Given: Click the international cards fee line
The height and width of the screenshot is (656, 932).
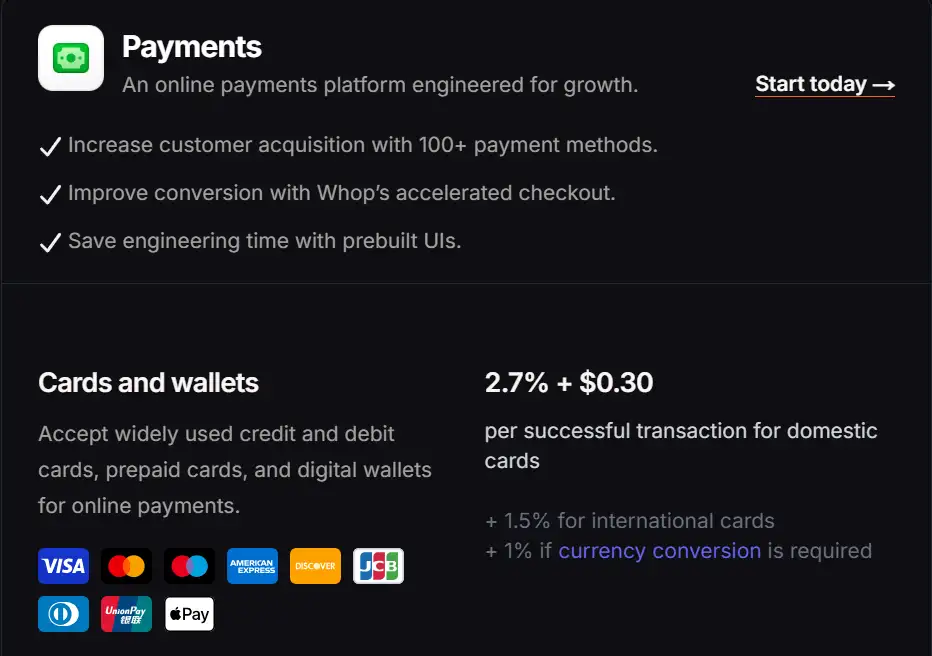Looking at the screenshot, I should click(x=630, y=521).
